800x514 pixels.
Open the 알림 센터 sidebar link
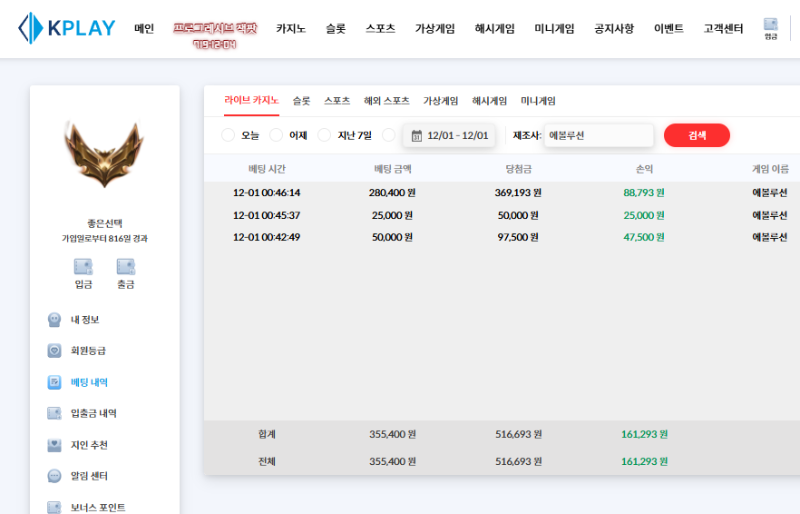coord(89,476)
